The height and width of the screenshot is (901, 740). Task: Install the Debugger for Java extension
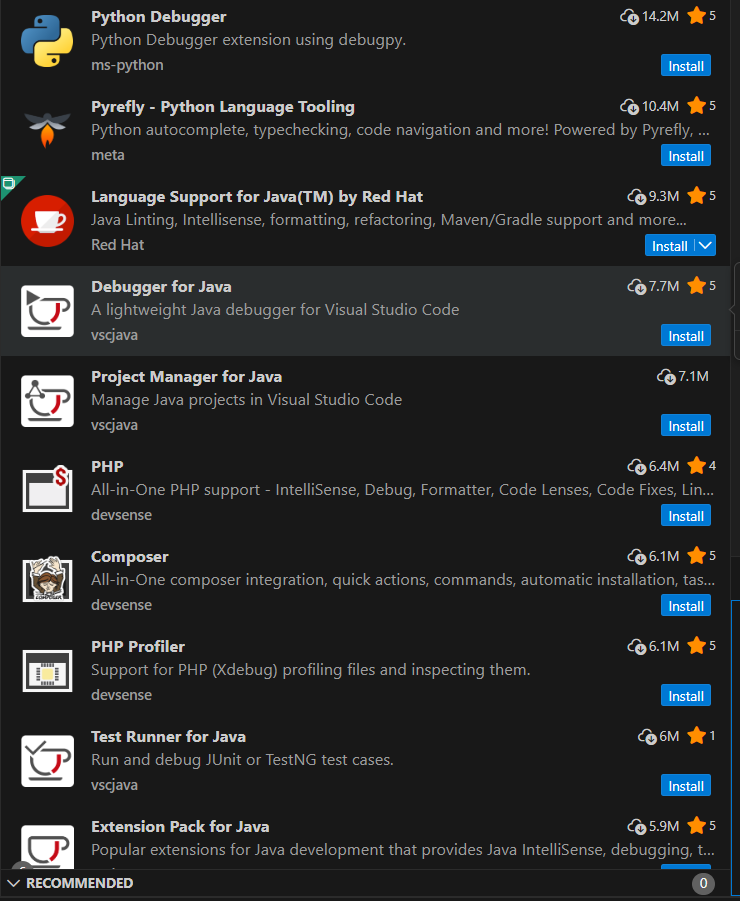click(x=685, y=336)
